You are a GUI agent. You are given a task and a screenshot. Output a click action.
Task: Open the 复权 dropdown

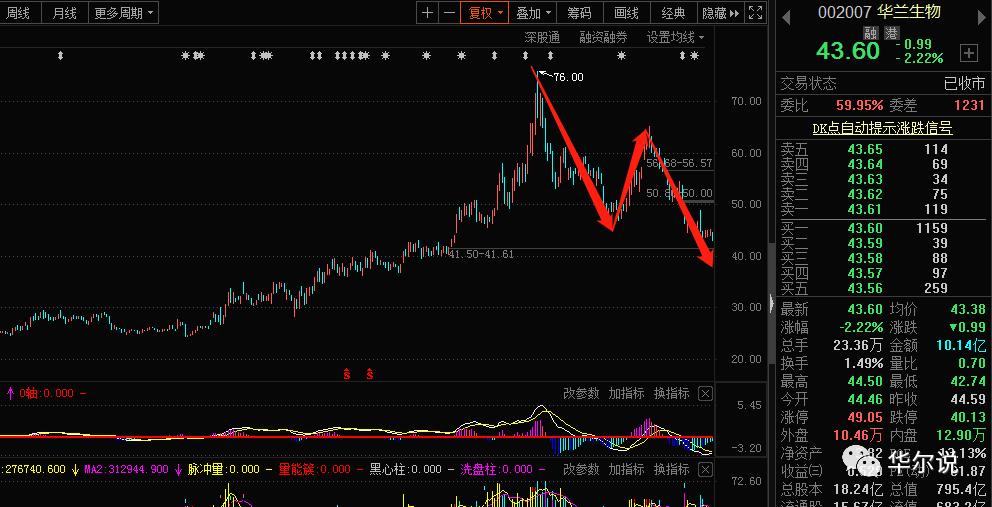coord(485,13)
